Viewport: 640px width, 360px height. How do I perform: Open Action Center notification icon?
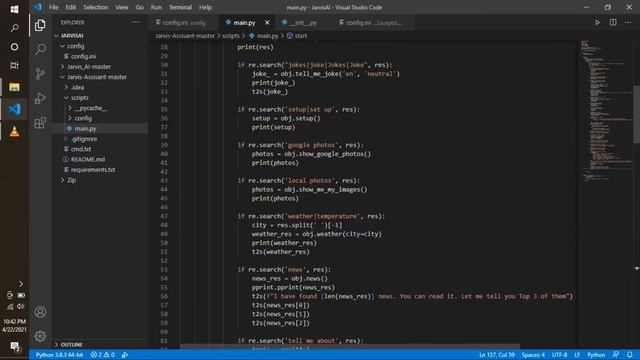(15, 347)
